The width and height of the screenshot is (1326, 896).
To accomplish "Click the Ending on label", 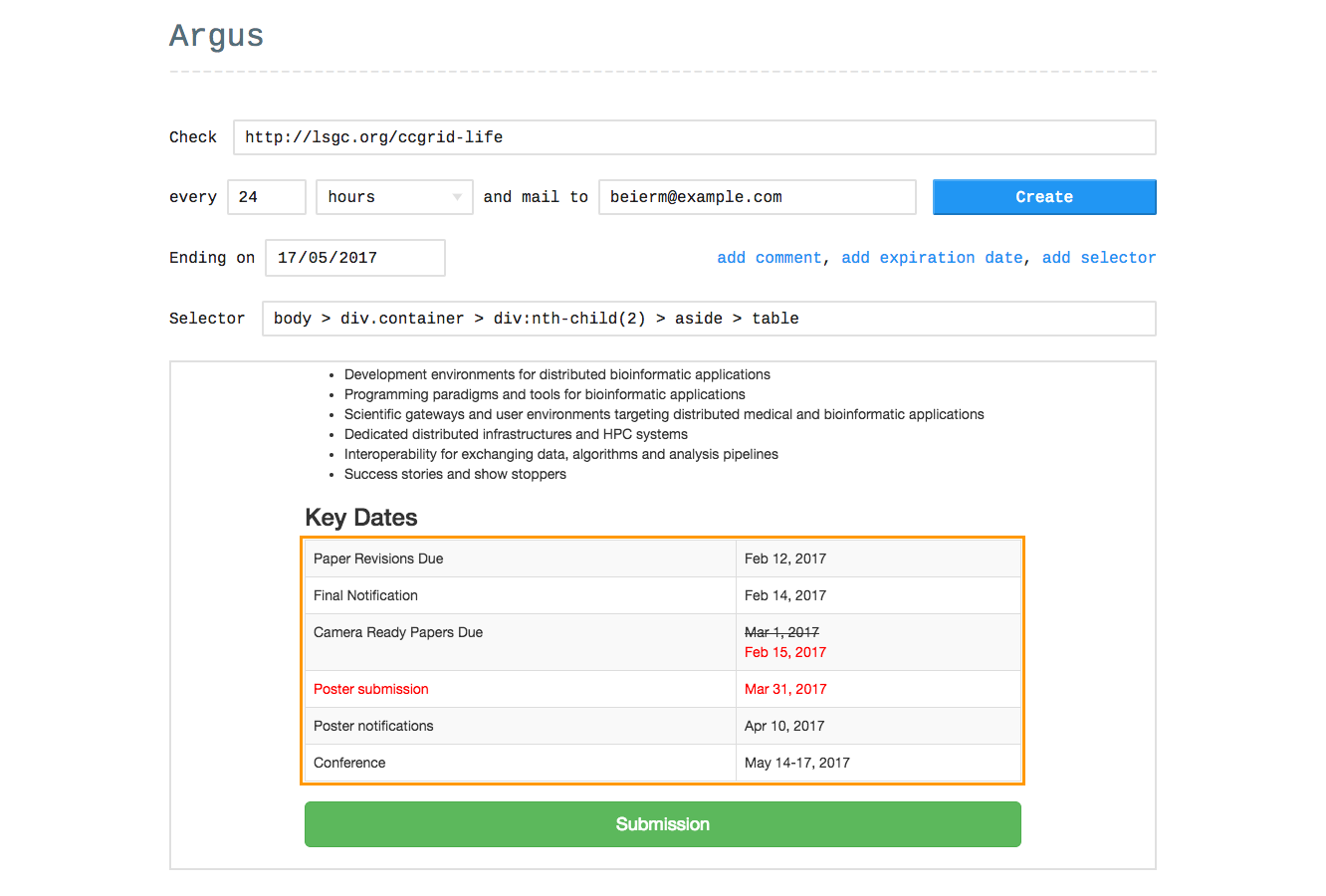I will (212, 258).
